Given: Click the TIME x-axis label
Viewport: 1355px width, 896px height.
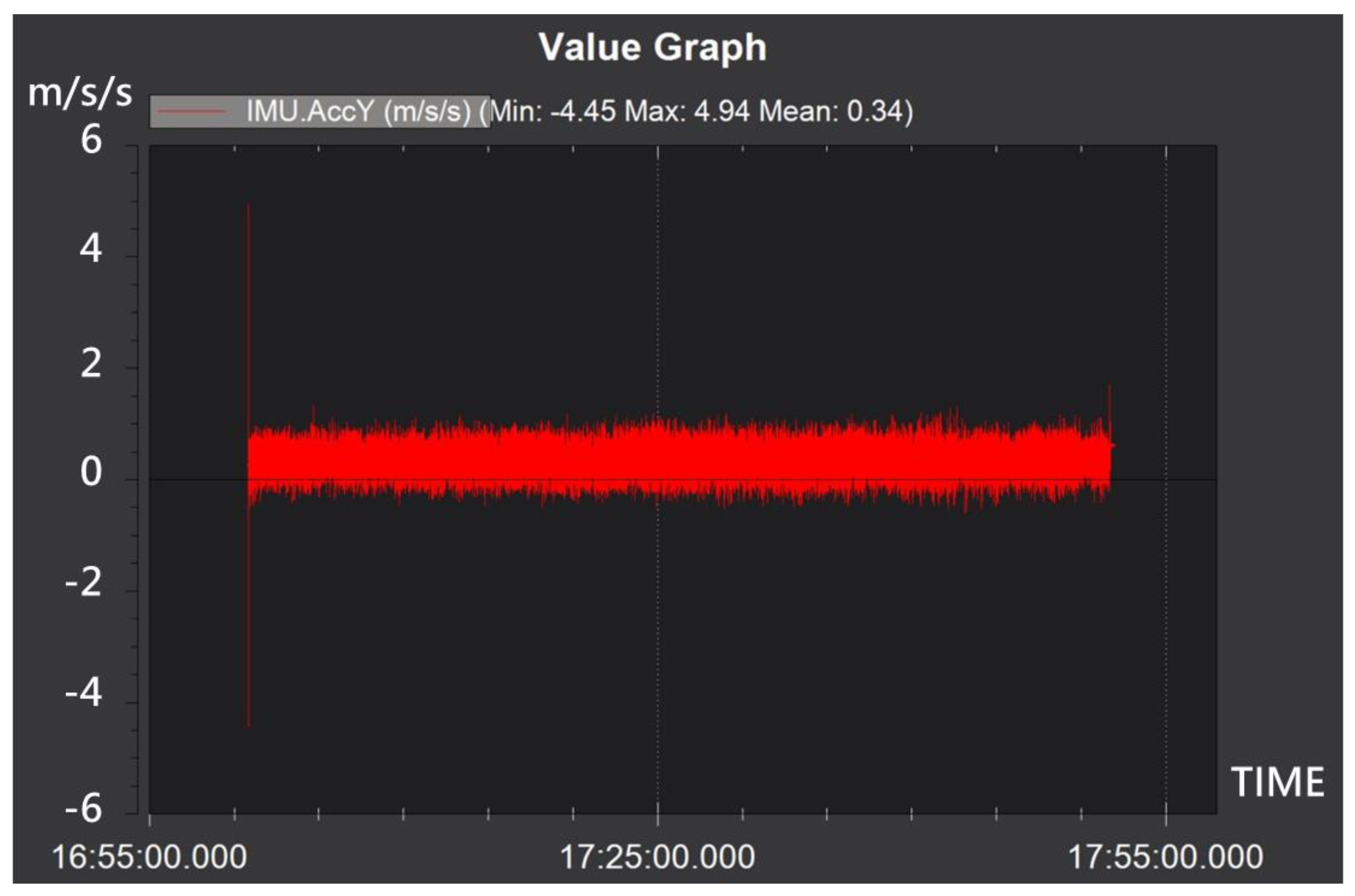Looking at the screenshot, I should pos(1277,782).
